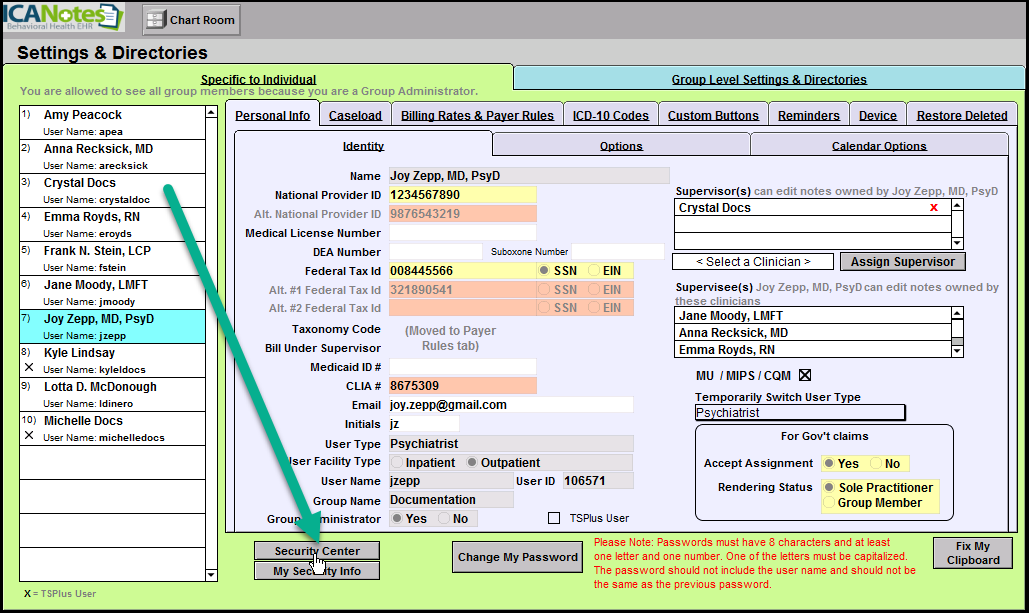Remove Crystal Docs supervisor with red X

tap(934, 208)
